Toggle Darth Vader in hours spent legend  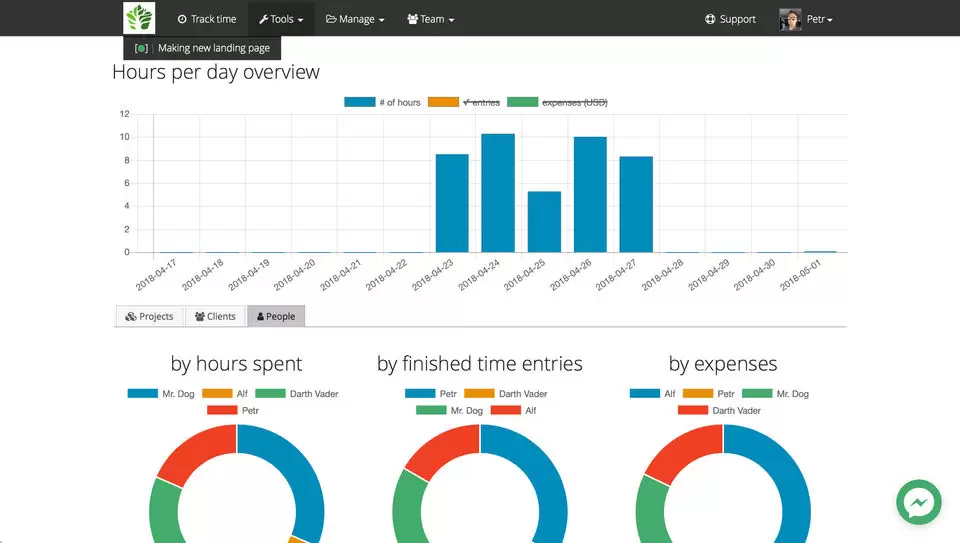(297, 394)
